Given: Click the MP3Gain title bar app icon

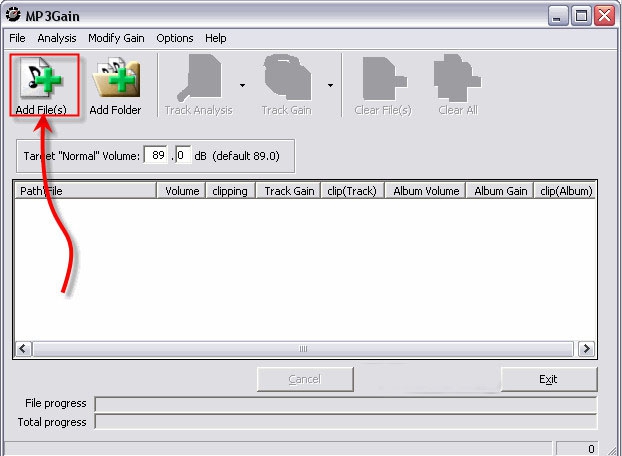Looking at the screenshot, I should (x=13, y=14).
